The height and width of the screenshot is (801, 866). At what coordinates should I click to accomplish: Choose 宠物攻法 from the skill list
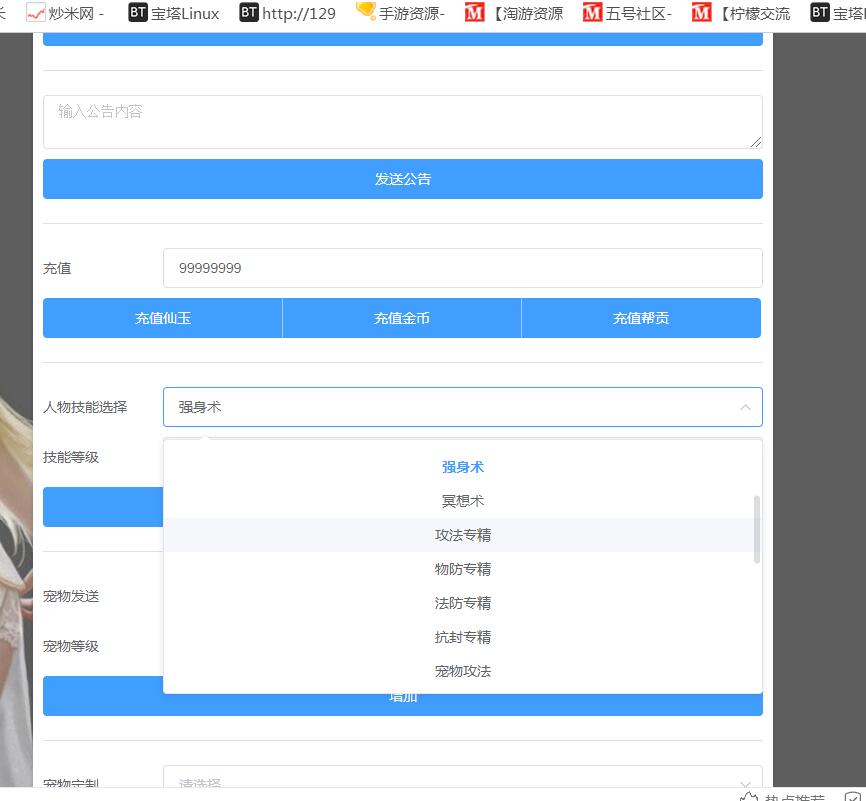(x=463, y=671)
